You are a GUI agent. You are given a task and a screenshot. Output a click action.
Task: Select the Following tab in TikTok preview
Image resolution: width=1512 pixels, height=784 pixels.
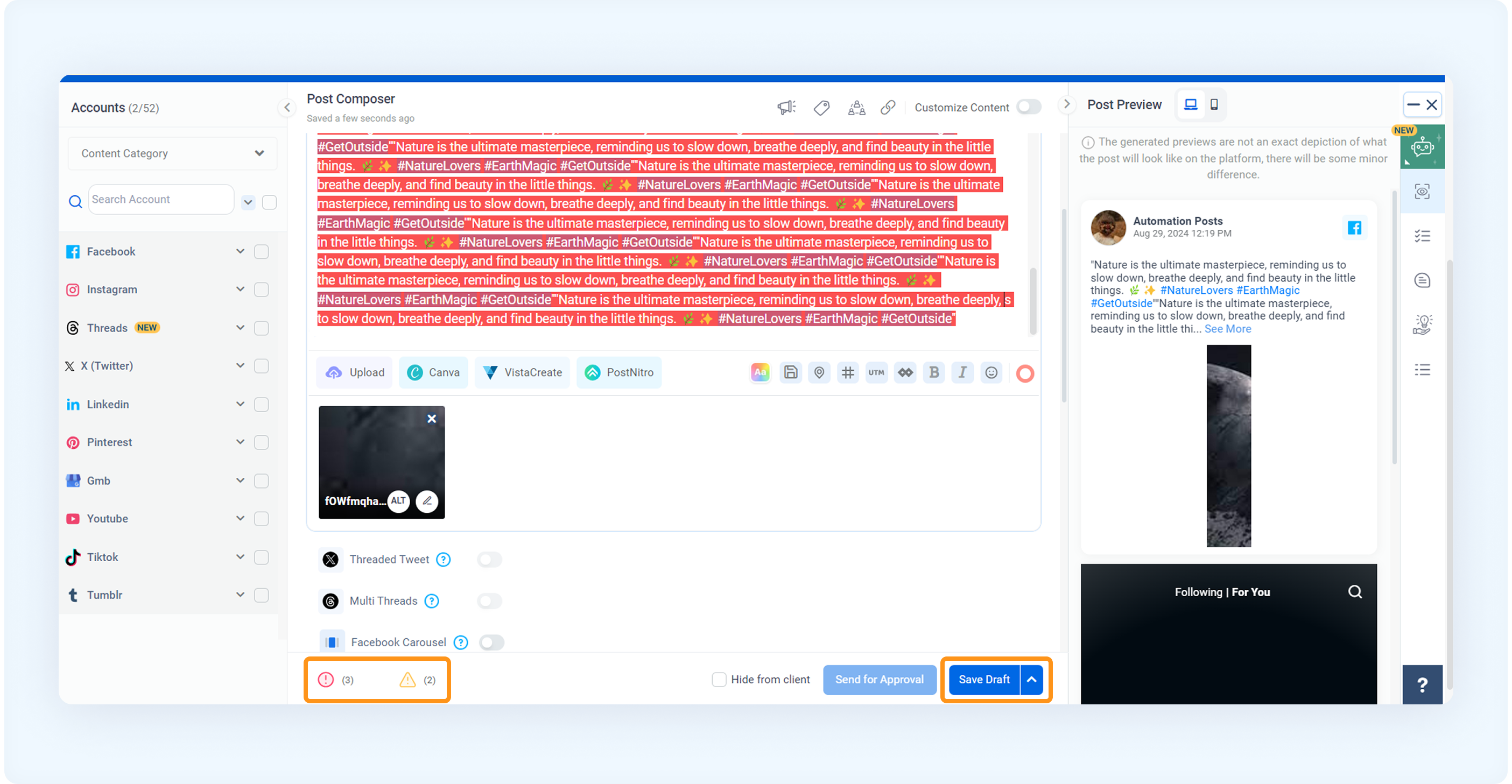(x=1198, y=592)
